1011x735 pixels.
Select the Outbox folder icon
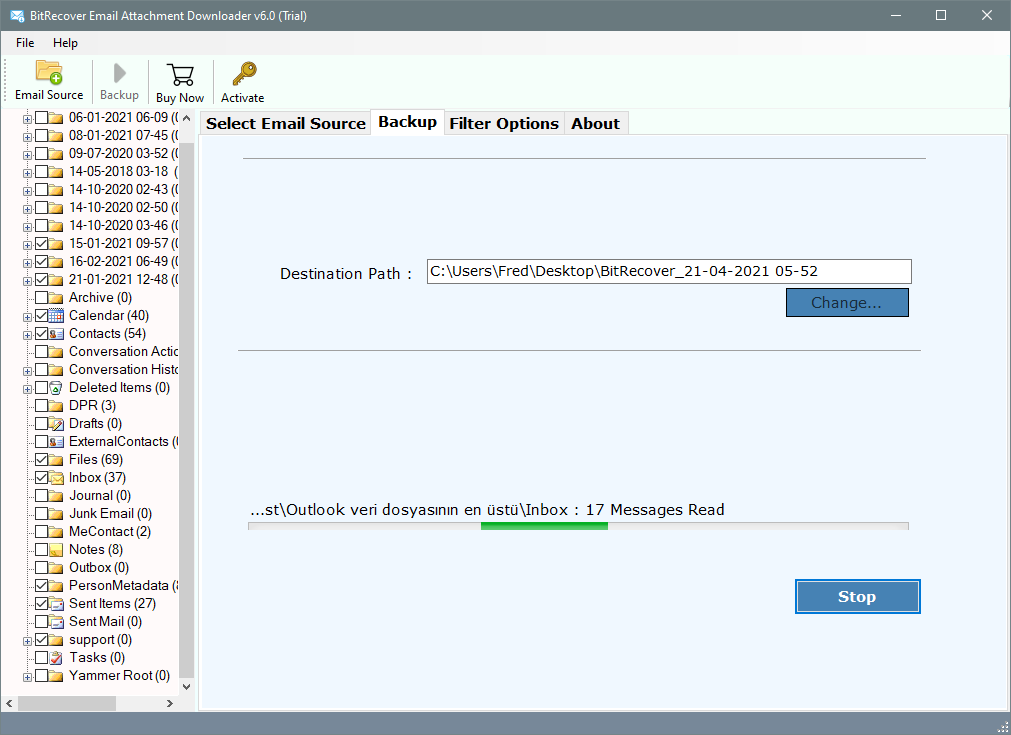click(57, 568)
